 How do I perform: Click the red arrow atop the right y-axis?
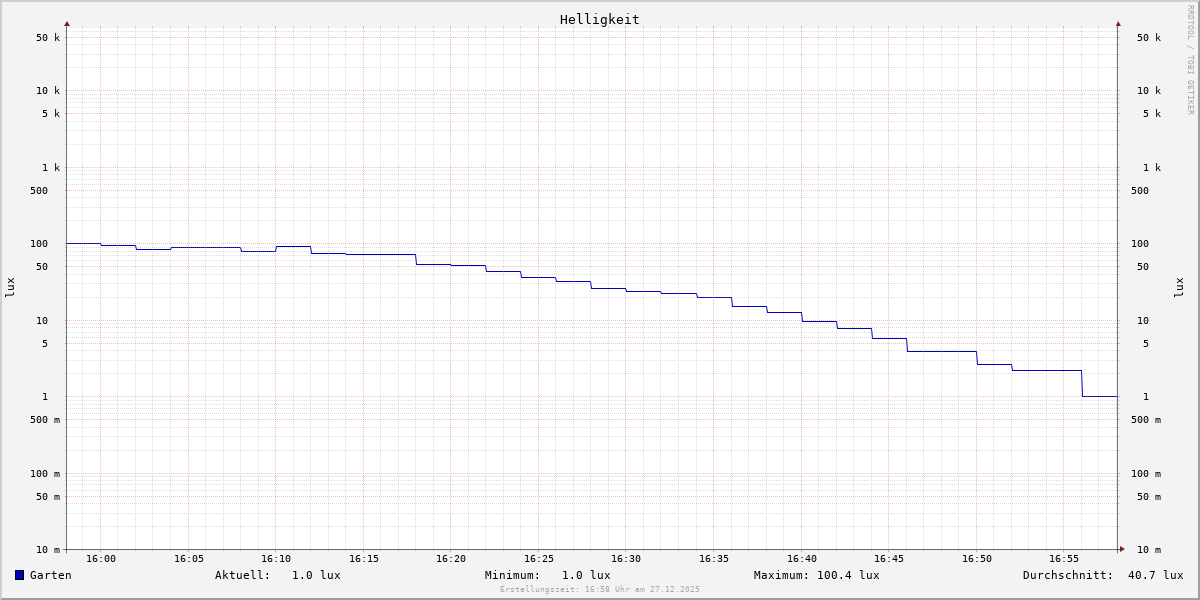point(1118,23)
